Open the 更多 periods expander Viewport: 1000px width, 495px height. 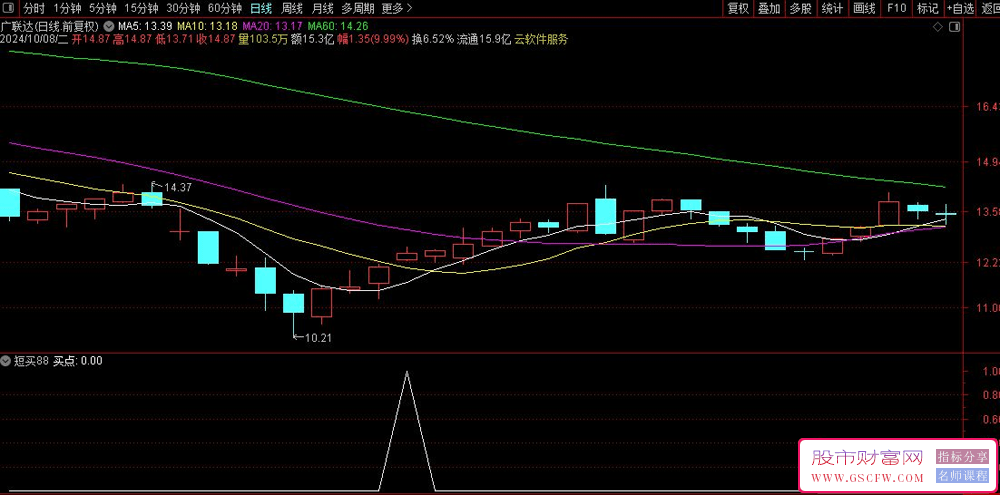tap(397, 8)
